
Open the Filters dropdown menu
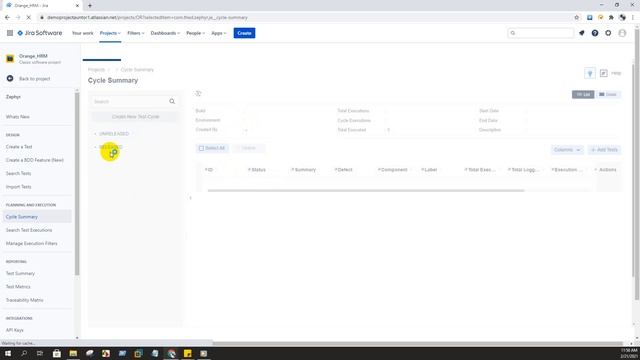[x=136, y=33]
